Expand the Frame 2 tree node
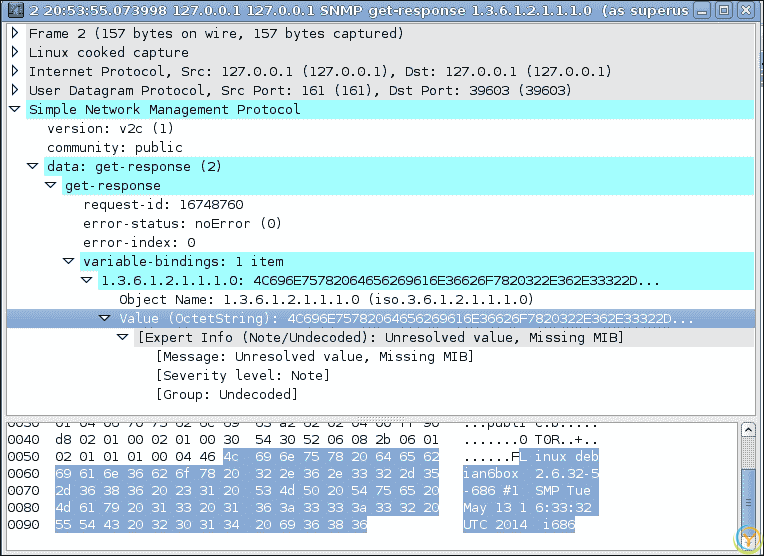Screen dimensions: 764x556 (x=14, y=33)
